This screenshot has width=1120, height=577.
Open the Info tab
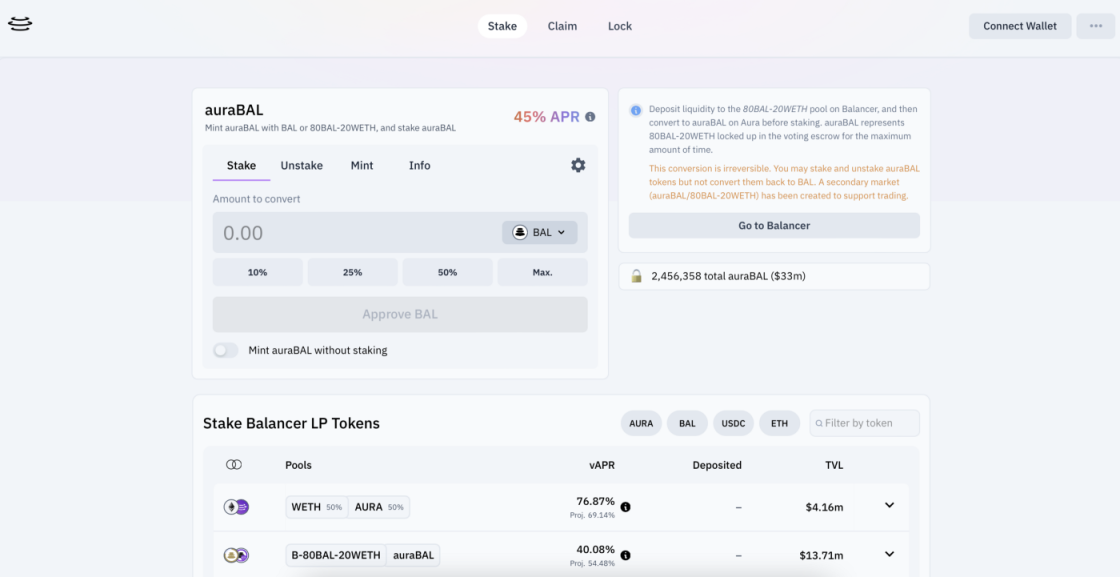419,166
